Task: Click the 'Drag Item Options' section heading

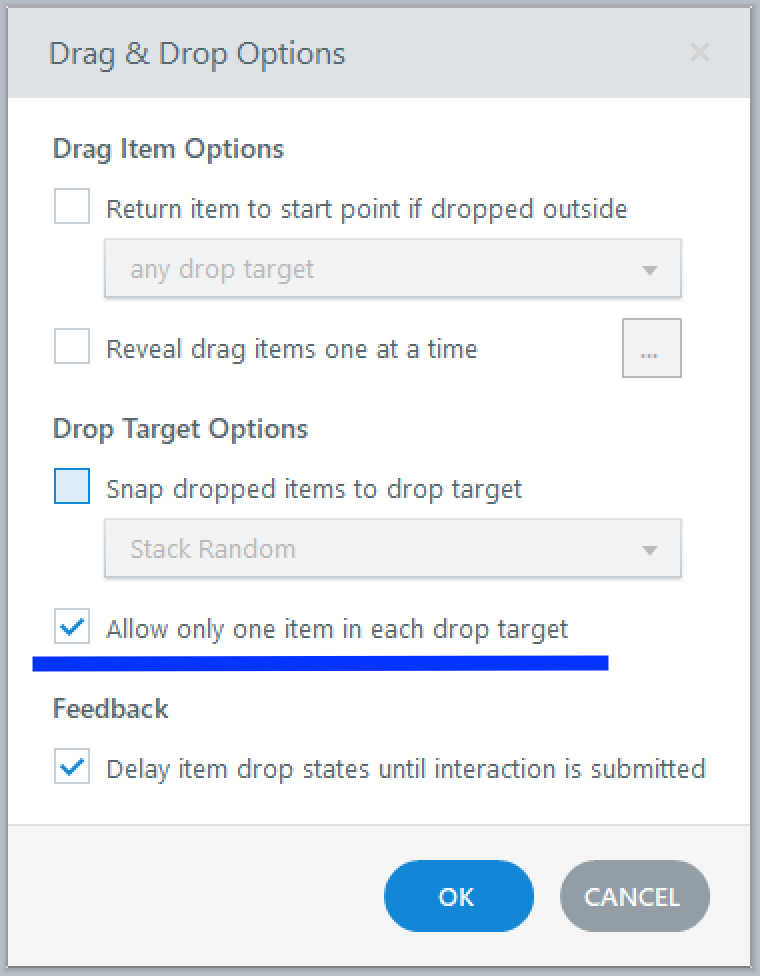Action: point(168,149)
